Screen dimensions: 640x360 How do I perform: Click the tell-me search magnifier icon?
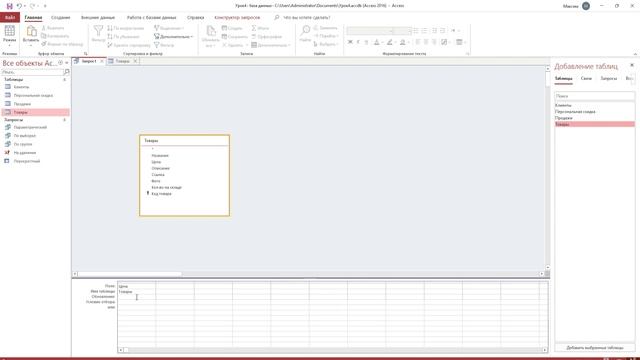pyautogui.click(x=277, y=18)
